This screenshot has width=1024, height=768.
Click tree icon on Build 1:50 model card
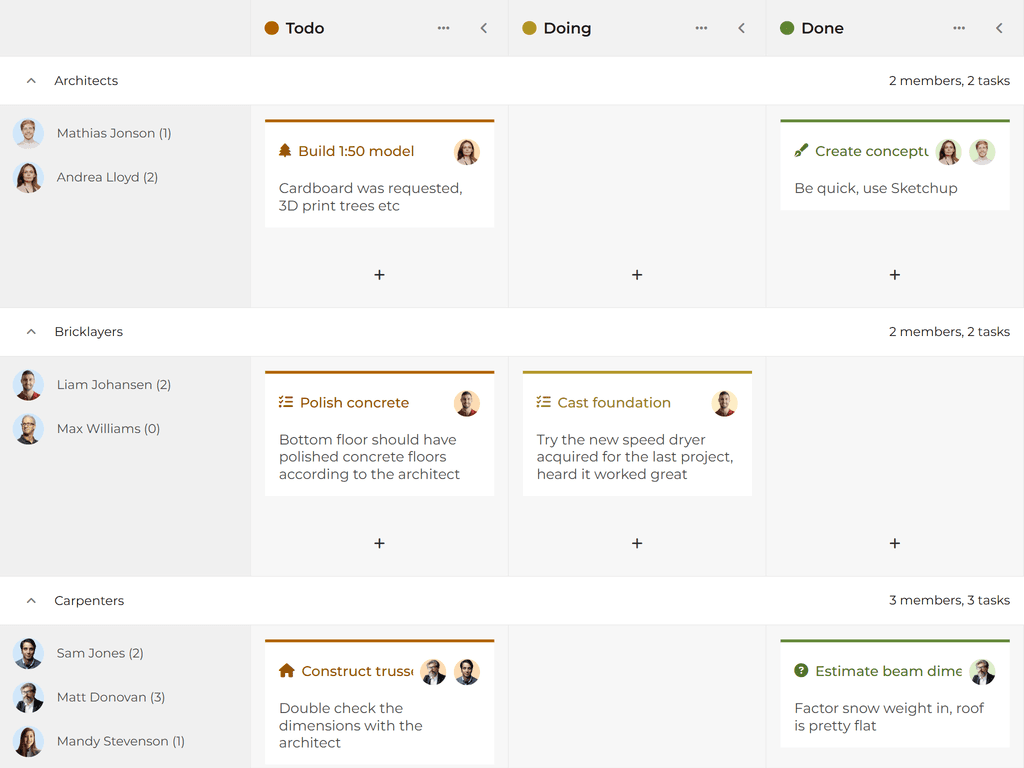[x=285, y=151]
